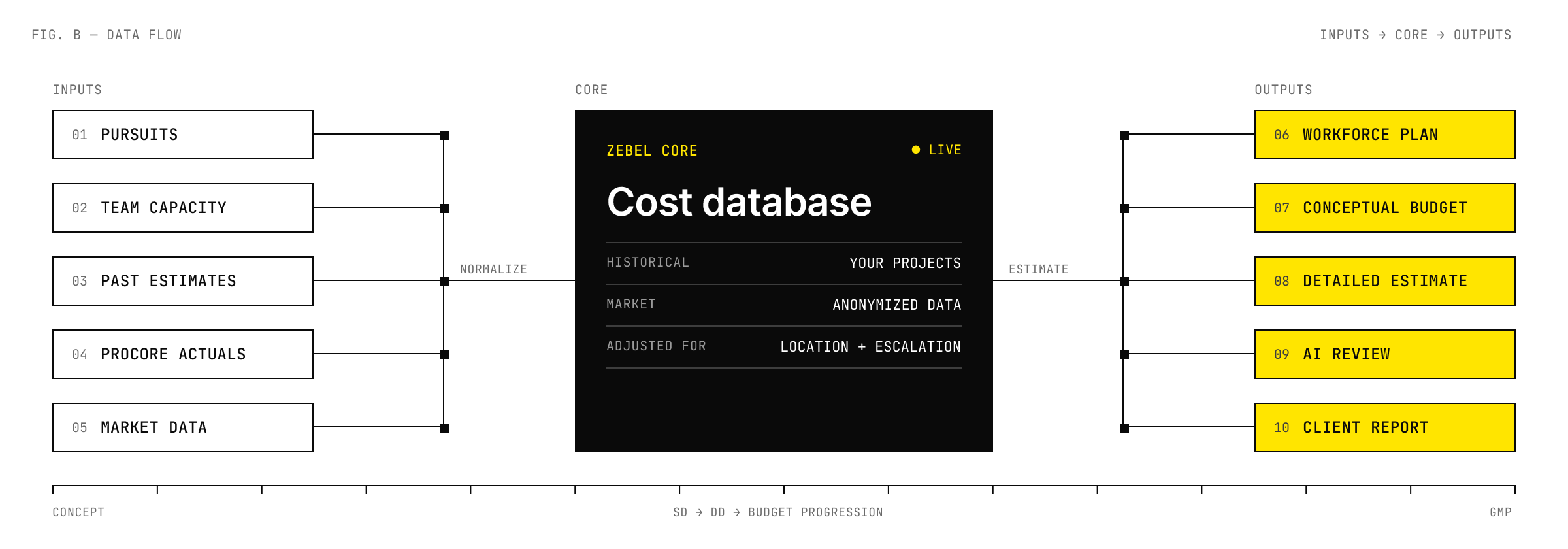Select the "HISTORICAL" row label
Image resolution: width=1568 pixels, height=549 pixels.
pyautogui.click(x=647, y=263)
